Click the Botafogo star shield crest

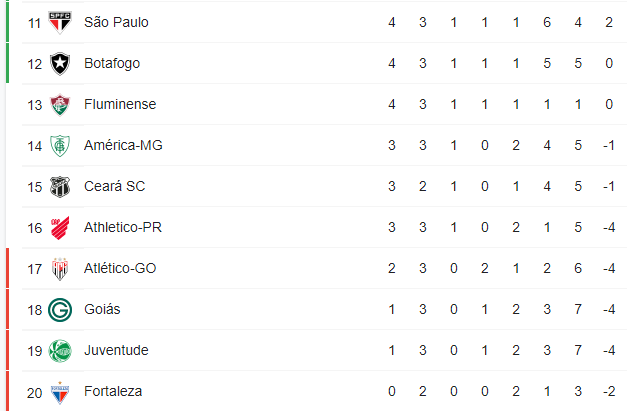coord(60,64)
